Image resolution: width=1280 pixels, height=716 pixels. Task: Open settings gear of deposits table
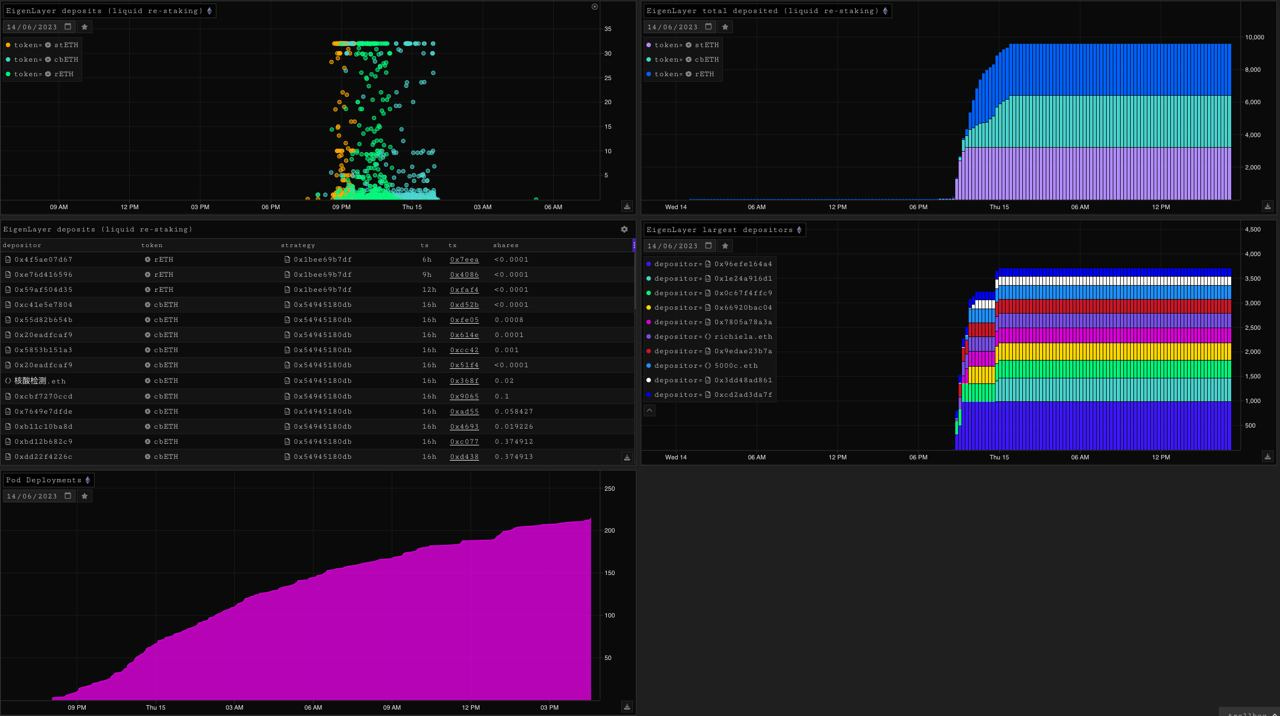[x=625, y=229]
